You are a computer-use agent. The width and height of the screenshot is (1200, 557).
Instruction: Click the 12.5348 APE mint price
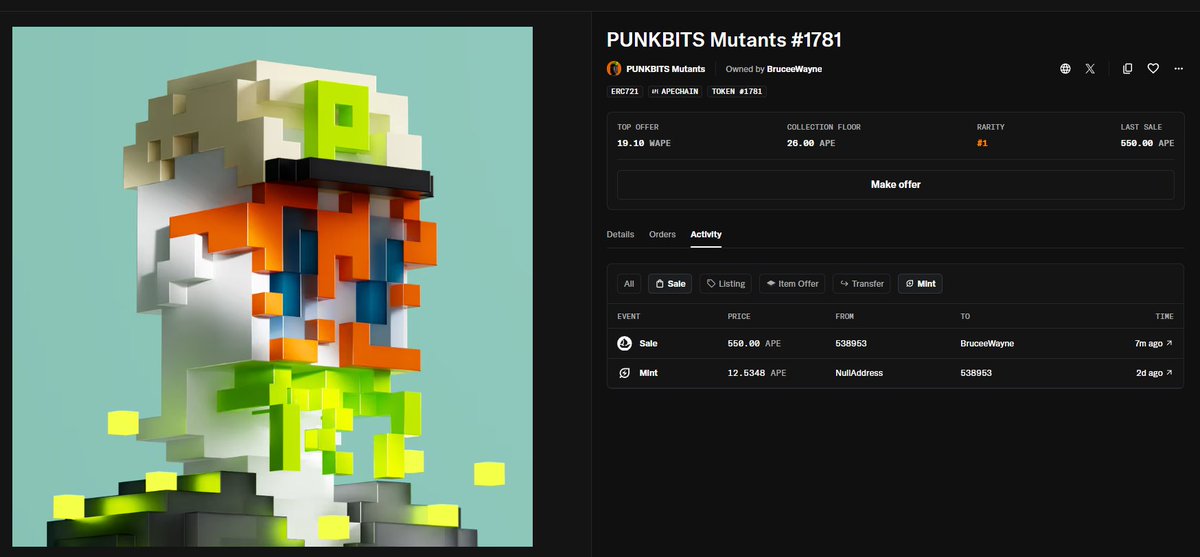(x=757, y=373)
